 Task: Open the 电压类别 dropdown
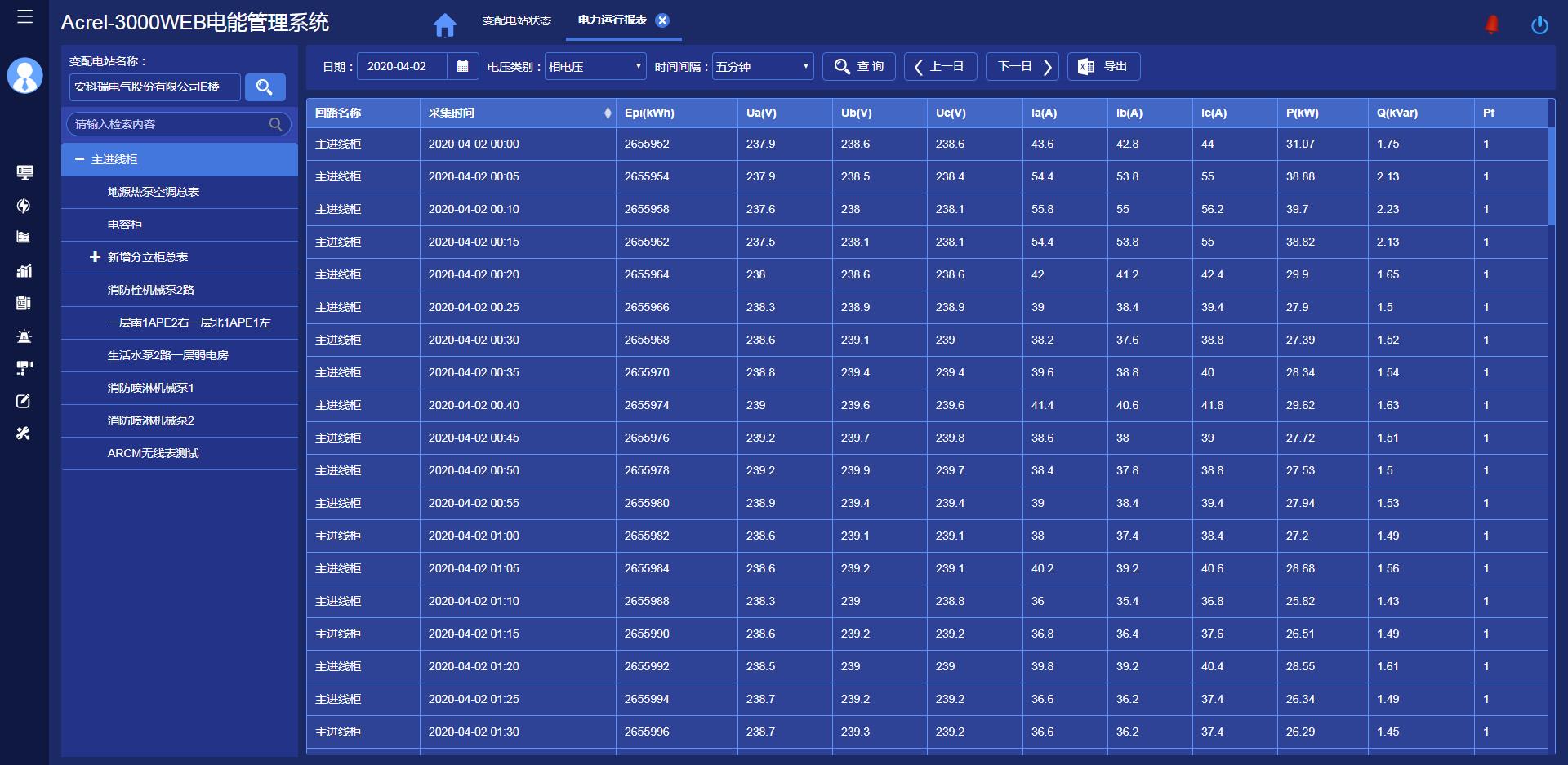coord(595,66)
